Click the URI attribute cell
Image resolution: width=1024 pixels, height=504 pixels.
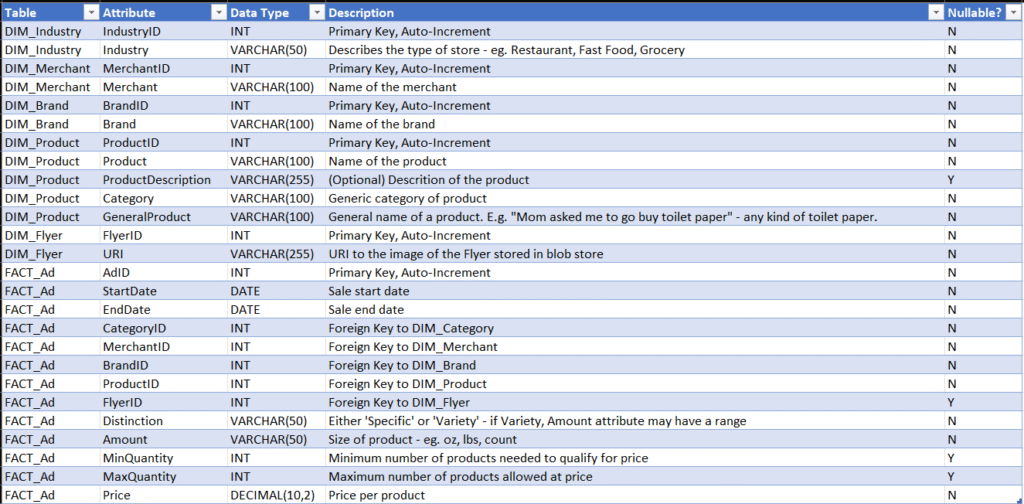coord(163,254)
